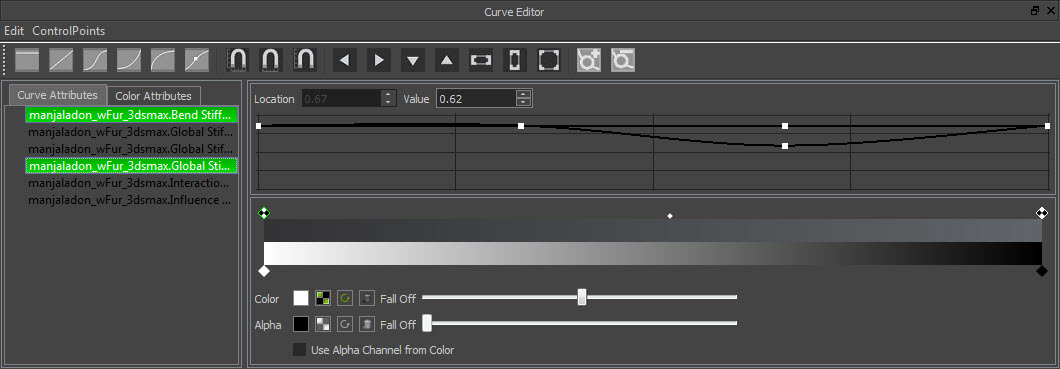Apply the S-shaped smooth curve preset

click(95, 60)
